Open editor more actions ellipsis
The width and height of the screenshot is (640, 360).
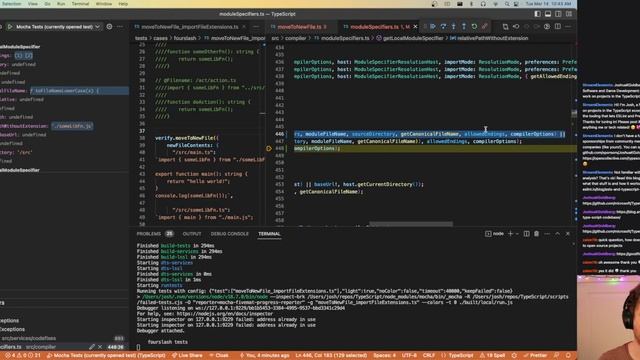coord(568,27)
